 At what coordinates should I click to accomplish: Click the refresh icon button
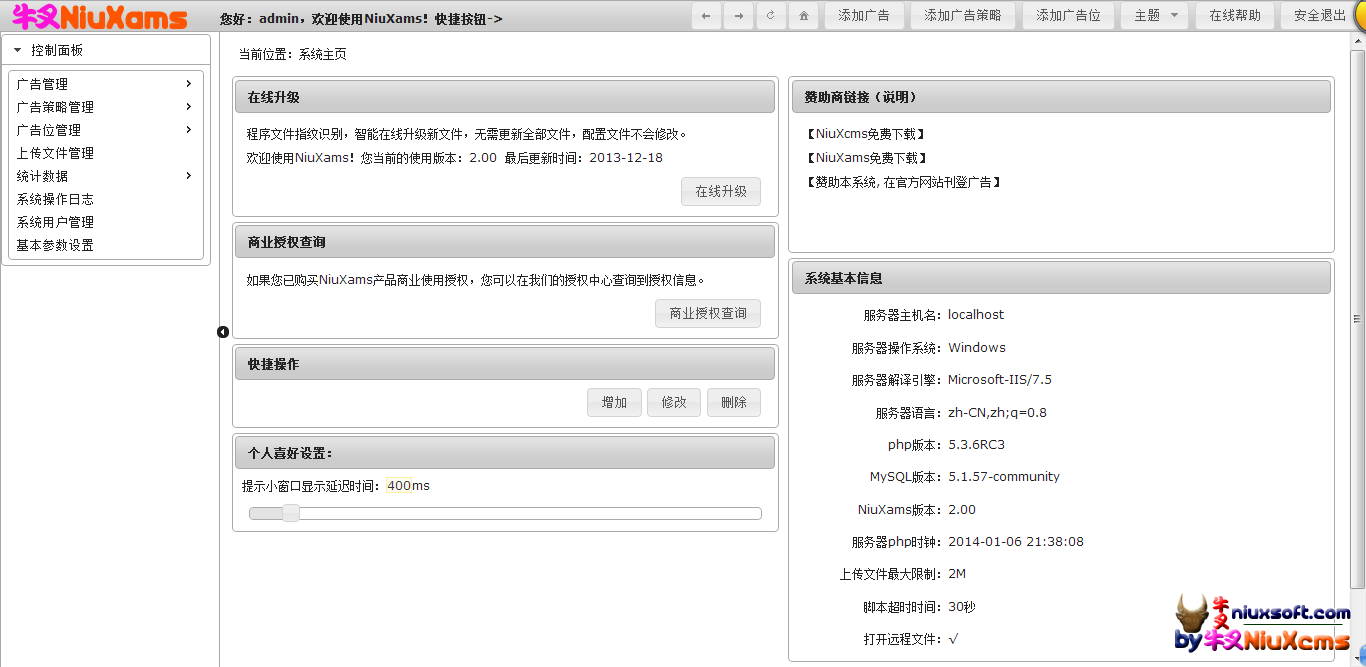click(x=770, y=15)
